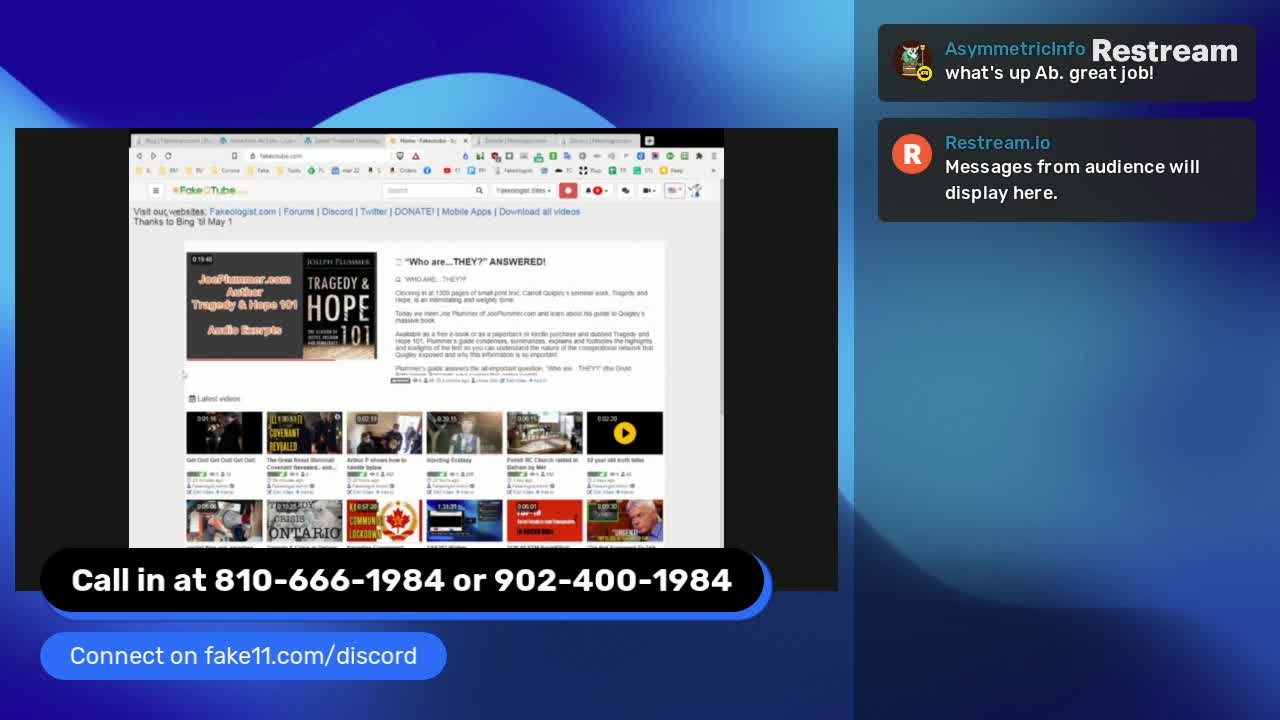Click the "Connect on fake11.com/discord" banner
The height and width of the screenshot is (720, 1280).
tap(243, 656)
